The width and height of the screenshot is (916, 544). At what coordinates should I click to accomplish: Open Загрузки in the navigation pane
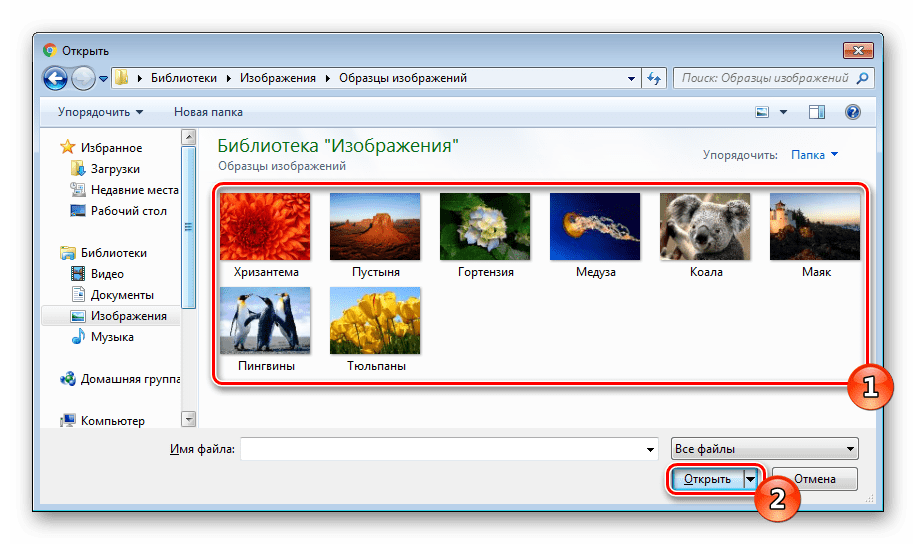[x=115, y=169]
